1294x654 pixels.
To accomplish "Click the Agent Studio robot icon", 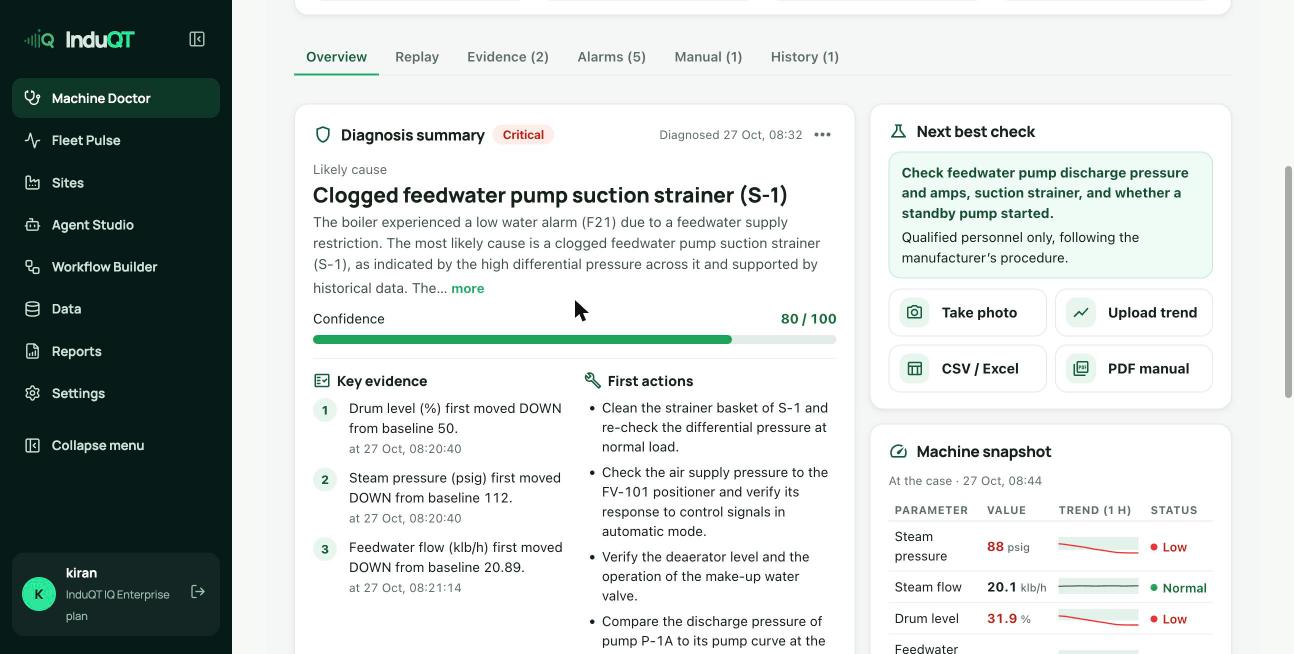I will [33, 225].
